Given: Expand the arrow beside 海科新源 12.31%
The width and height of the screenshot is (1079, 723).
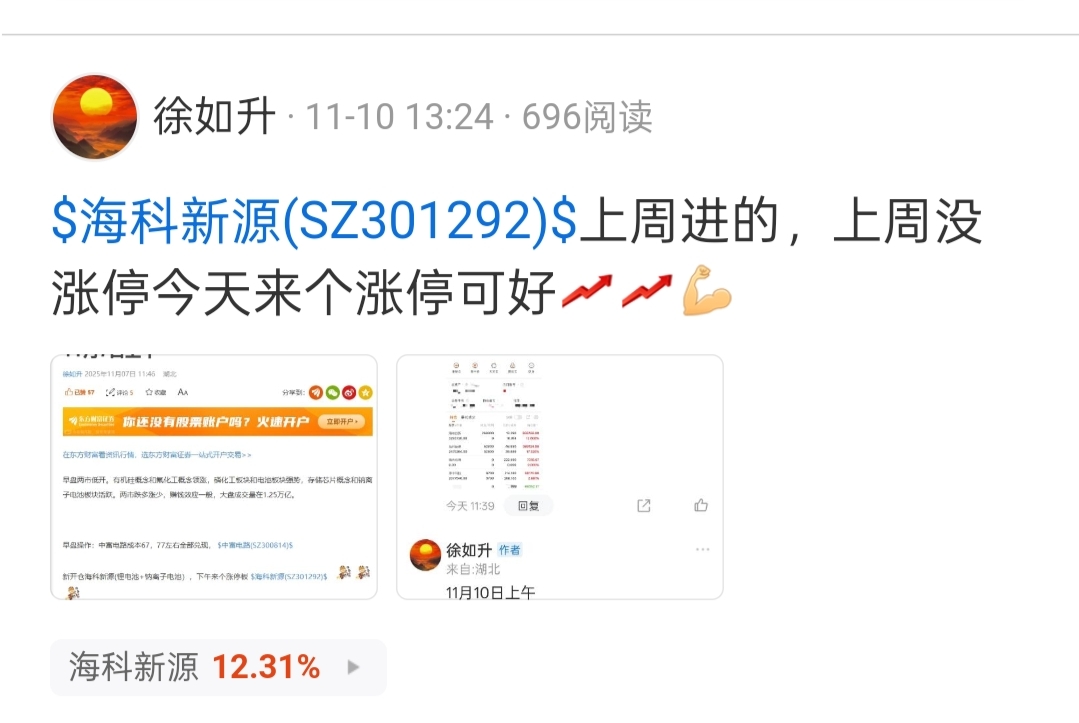Looking at the screenshot, I should pyautogui.click(x=353, y=667).
